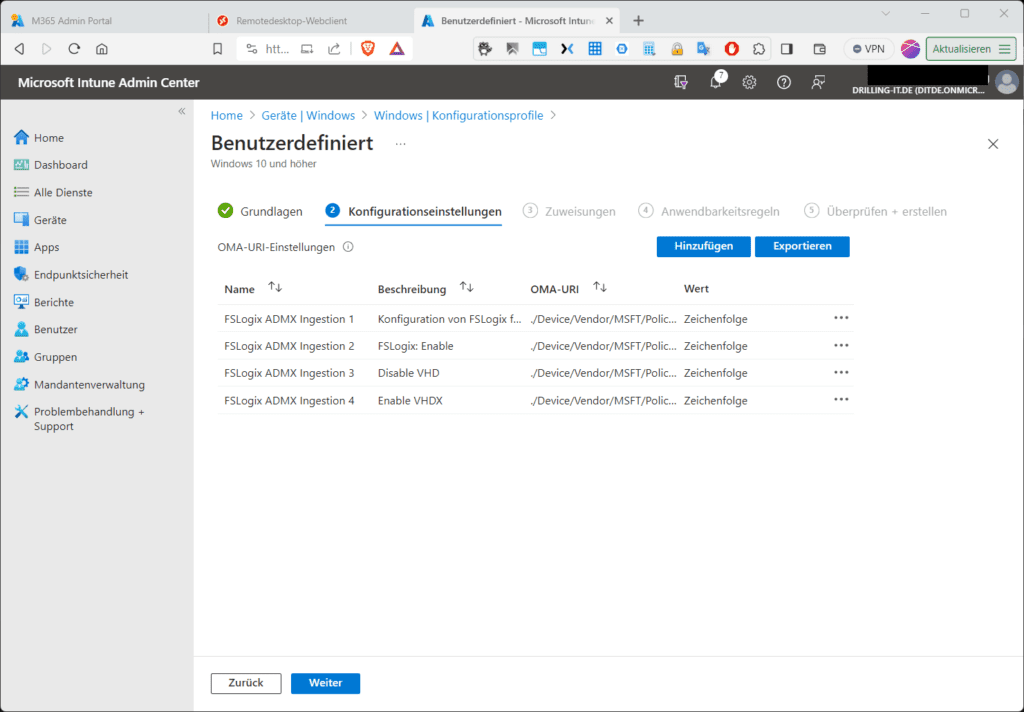Select Konfigurationseinstellungen step

coord(413,211)
